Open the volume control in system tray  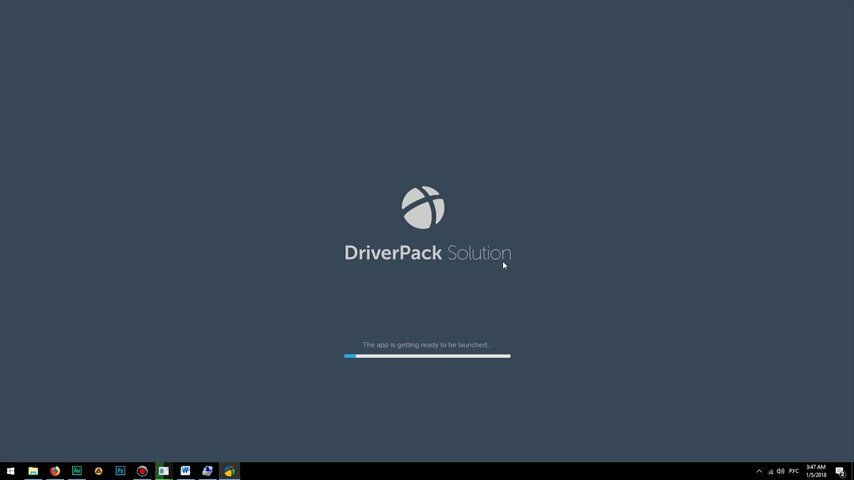780,471
